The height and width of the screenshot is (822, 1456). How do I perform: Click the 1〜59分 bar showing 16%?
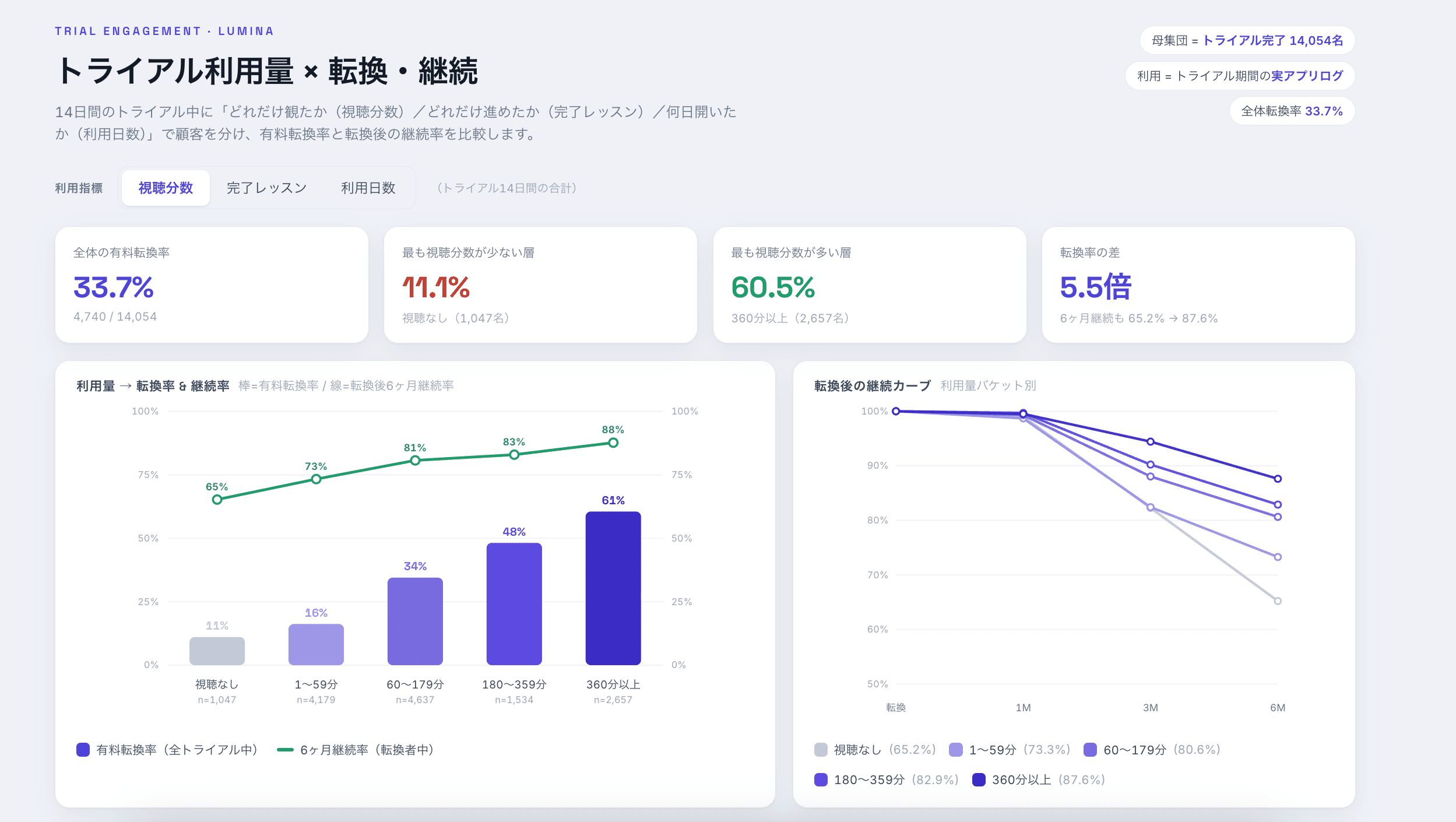[316, 644]
